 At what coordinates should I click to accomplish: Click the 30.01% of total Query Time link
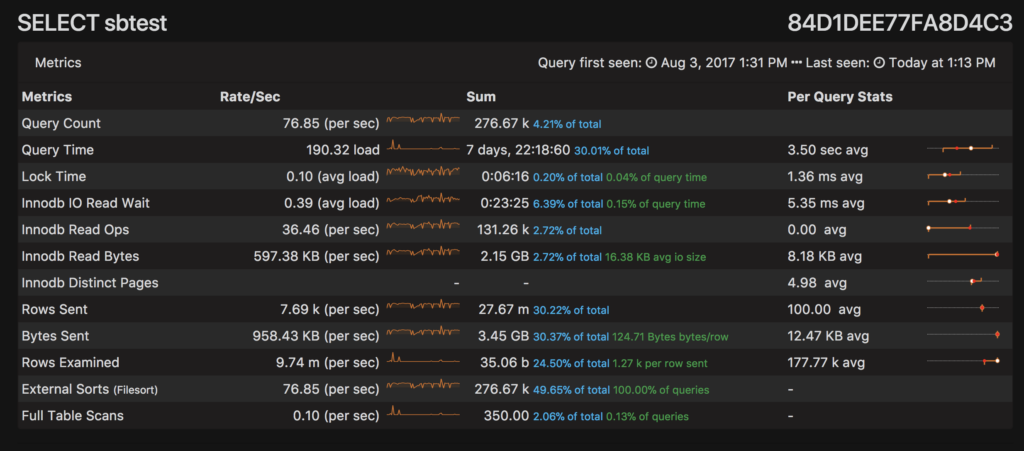[611, 151]
